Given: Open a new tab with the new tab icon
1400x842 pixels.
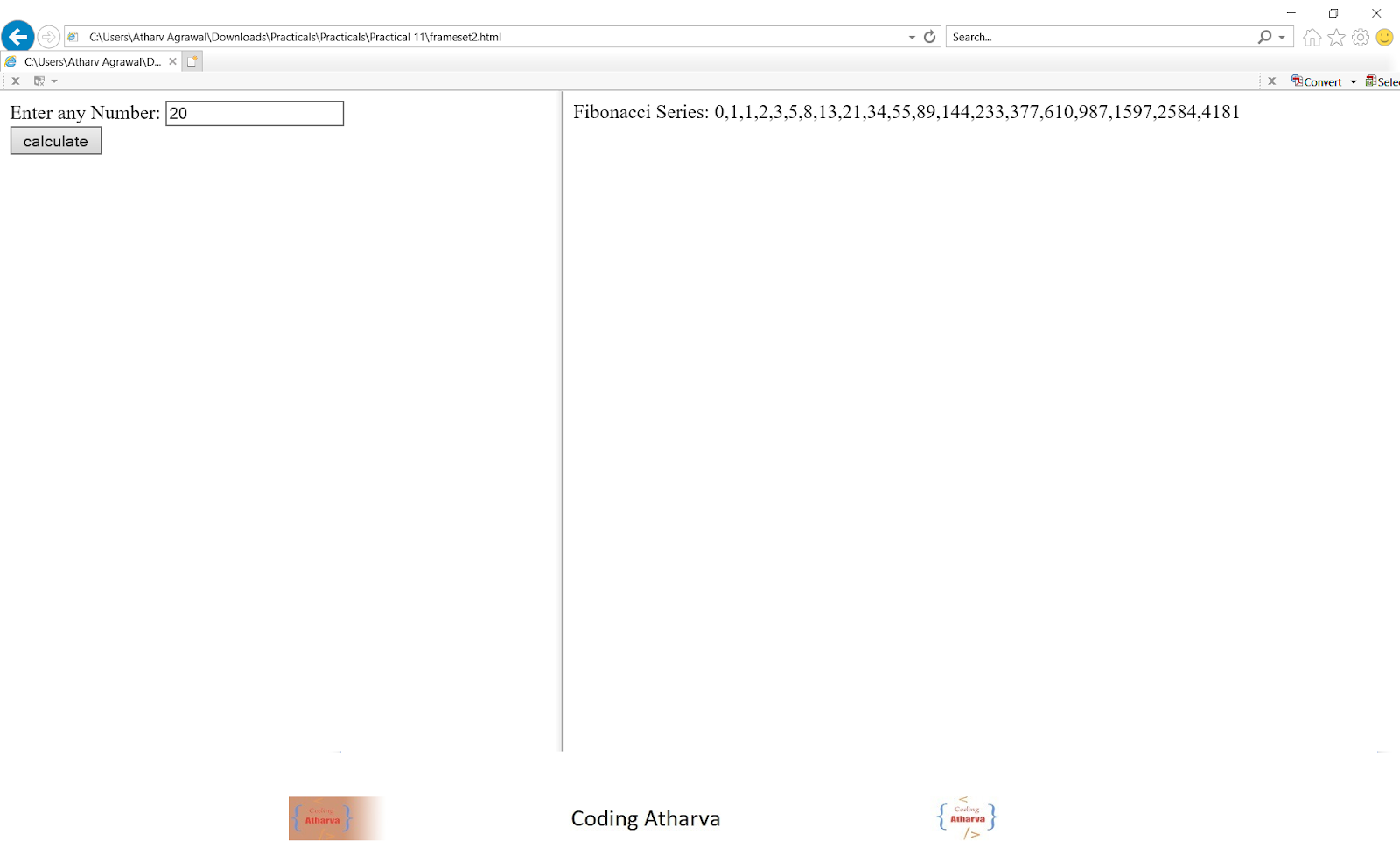Looking at the screenshot, I should (x=191, y=61).
